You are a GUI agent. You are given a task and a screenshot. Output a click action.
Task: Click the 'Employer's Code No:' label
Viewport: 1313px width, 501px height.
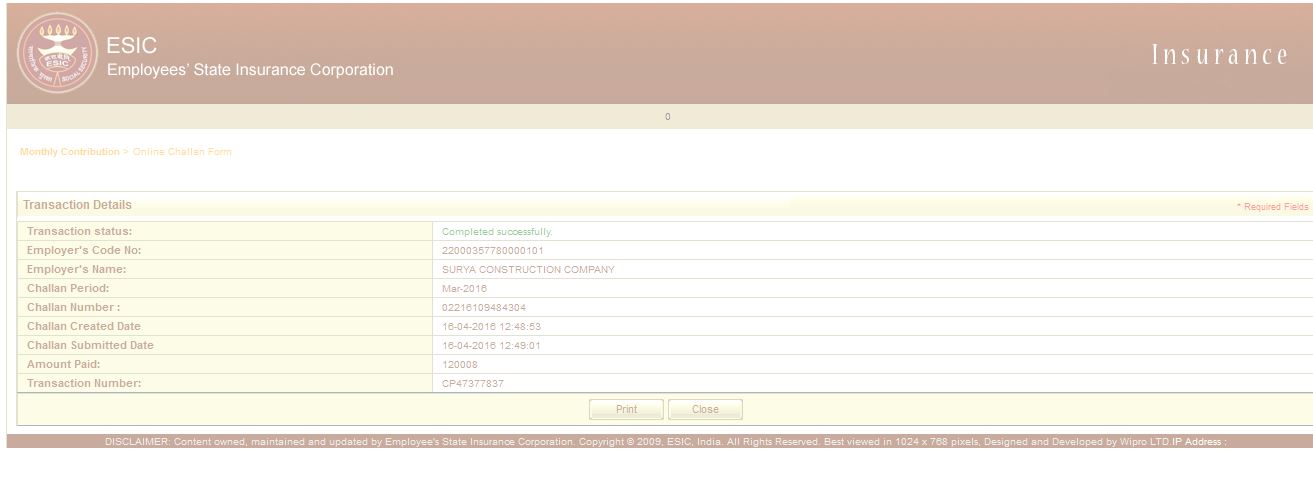84,251
